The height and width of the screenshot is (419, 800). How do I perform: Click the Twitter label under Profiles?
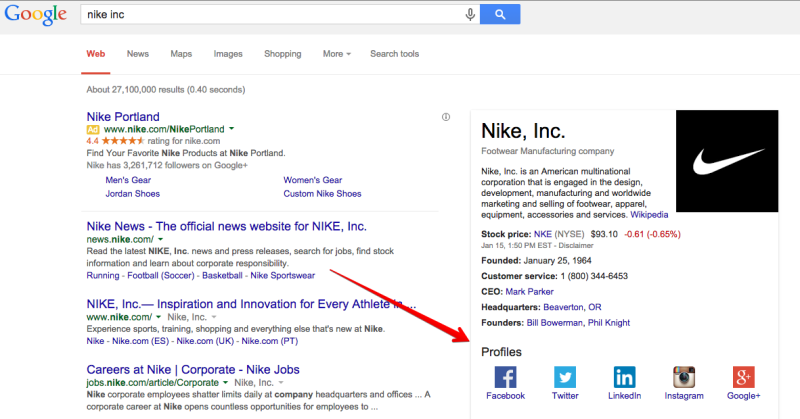[x=565, y=396]
